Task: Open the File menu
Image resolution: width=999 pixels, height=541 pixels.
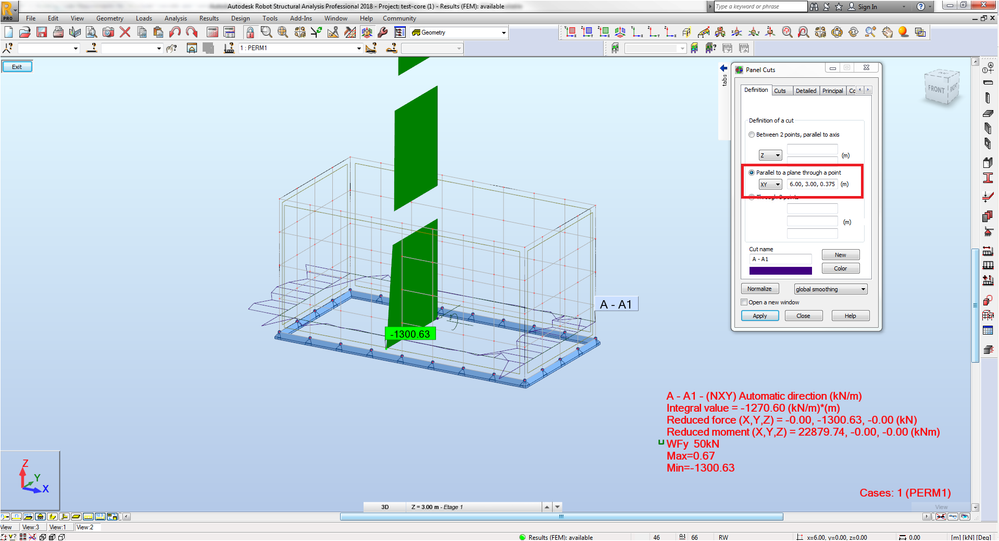Action: pyautogui.click(x=31, y=18)
